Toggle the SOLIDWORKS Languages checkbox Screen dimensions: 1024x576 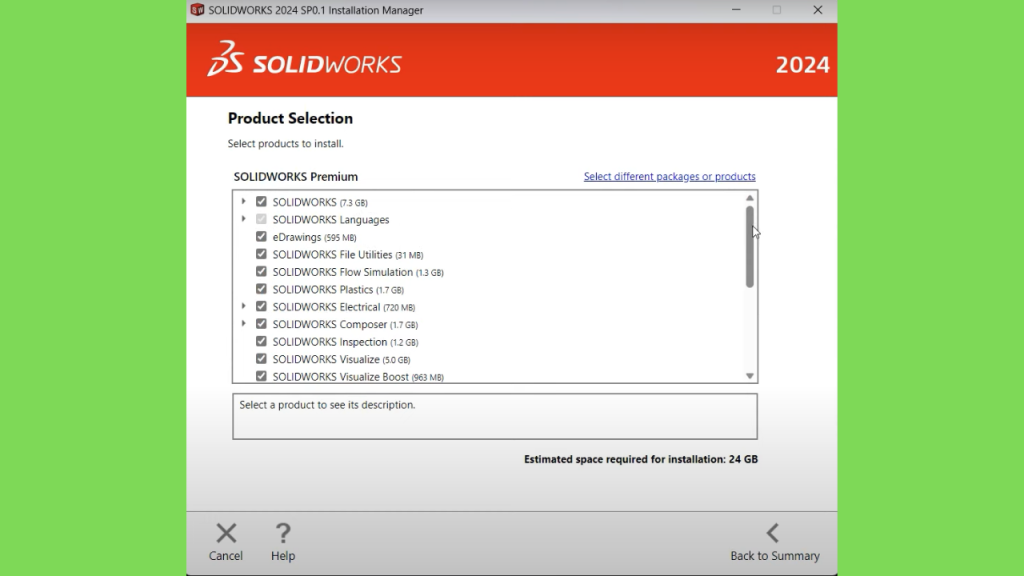tap(261, 219)
